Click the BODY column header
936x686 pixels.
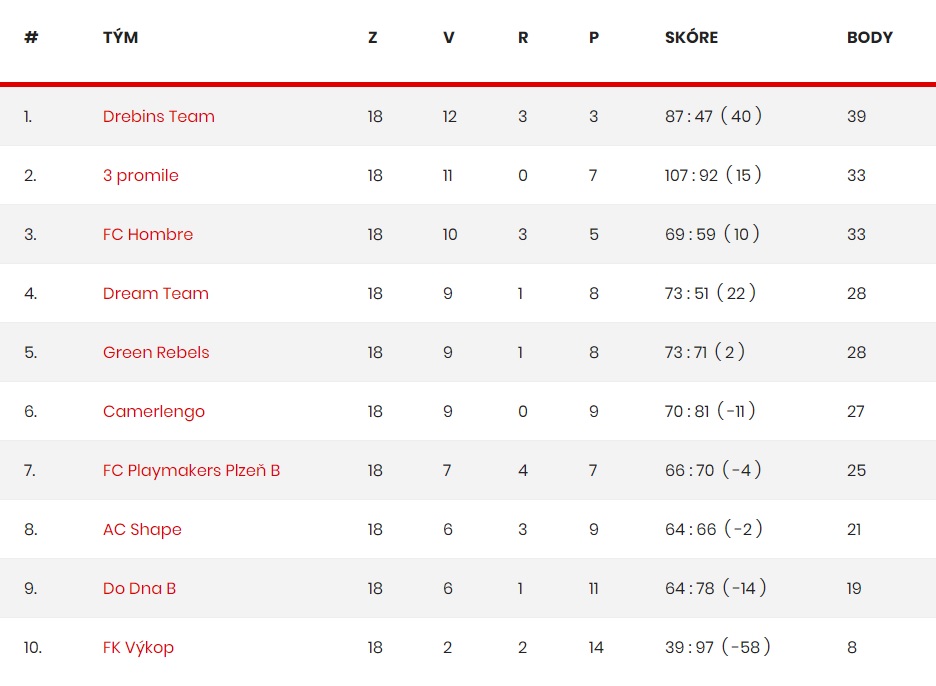(869, 38)
